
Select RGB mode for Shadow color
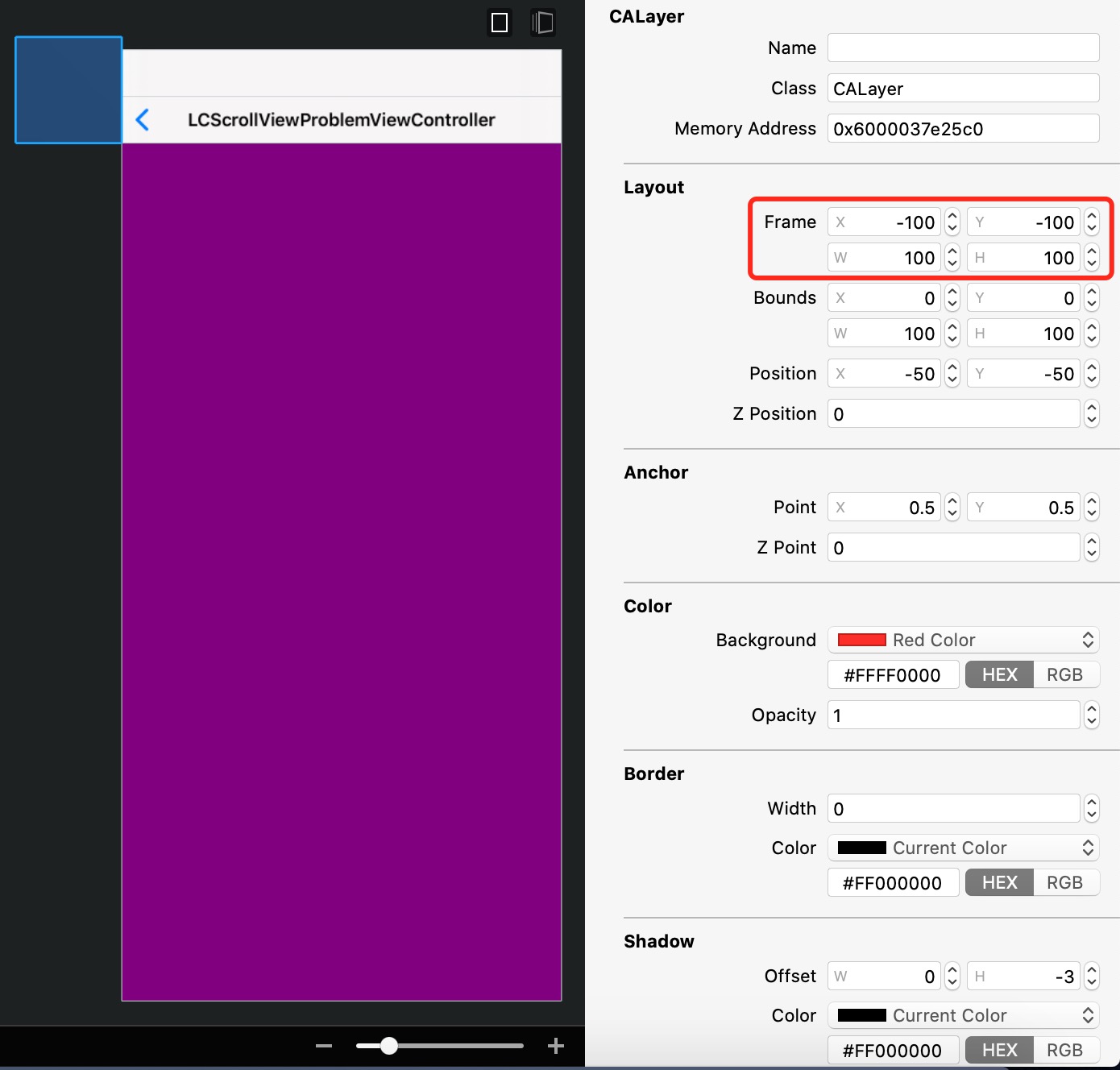[x=1065, y=1050]
